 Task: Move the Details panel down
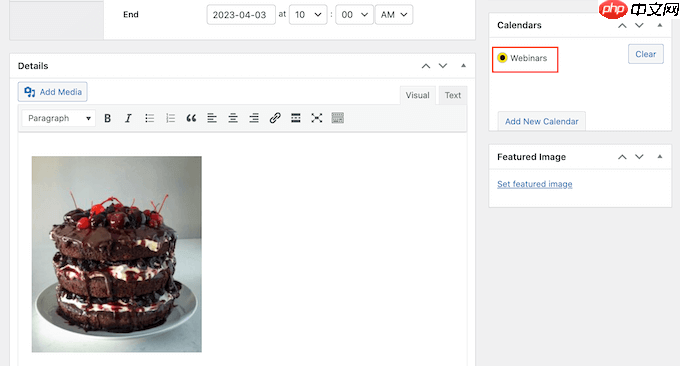click(443, 66)
